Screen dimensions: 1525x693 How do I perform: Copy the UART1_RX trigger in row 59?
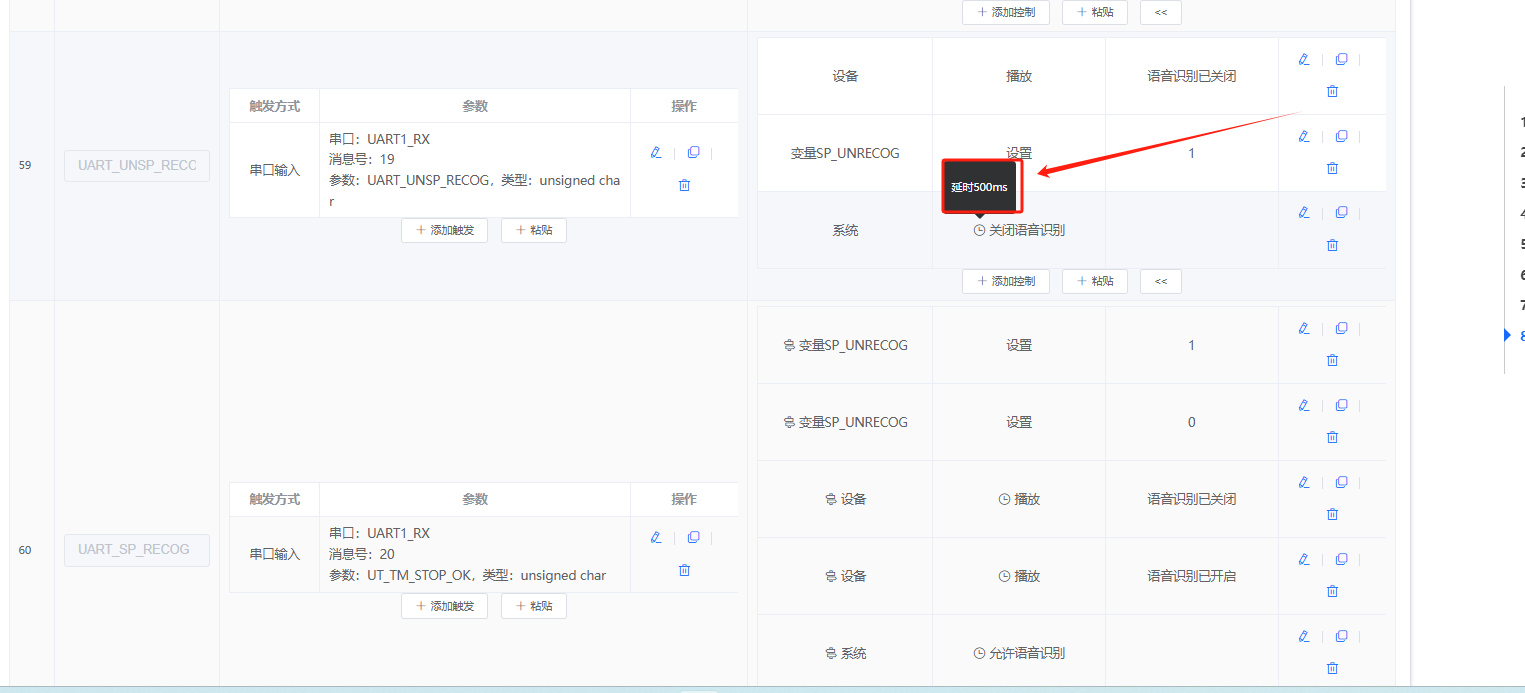click(694, 152)
